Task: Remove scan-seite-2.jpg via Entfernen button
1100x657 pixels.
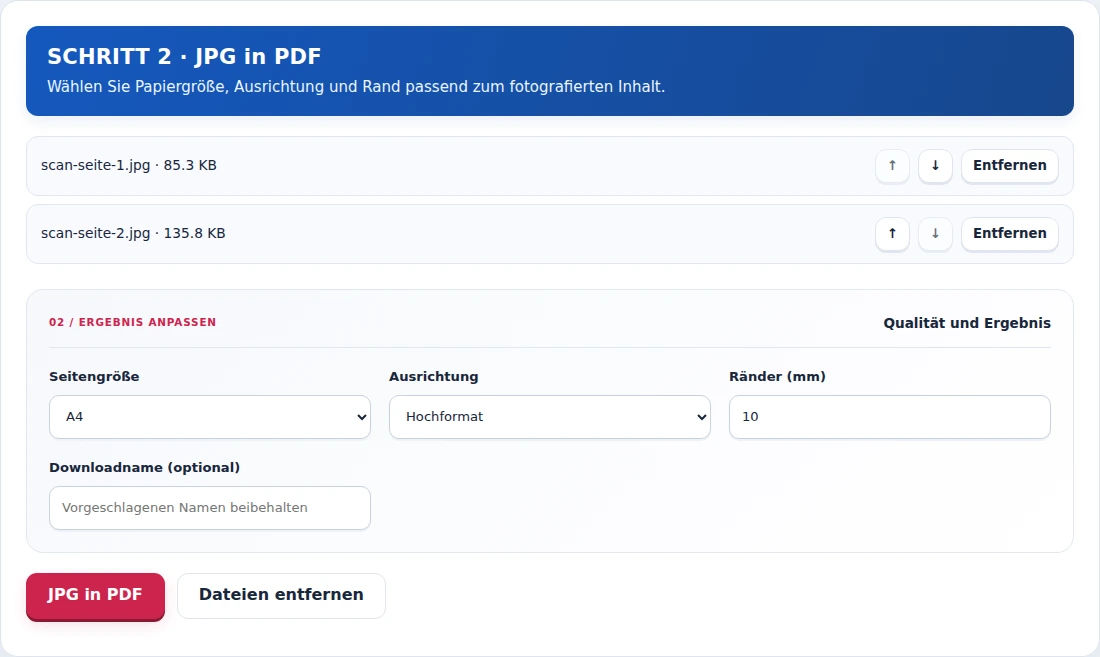Action: click(1010, 234)
